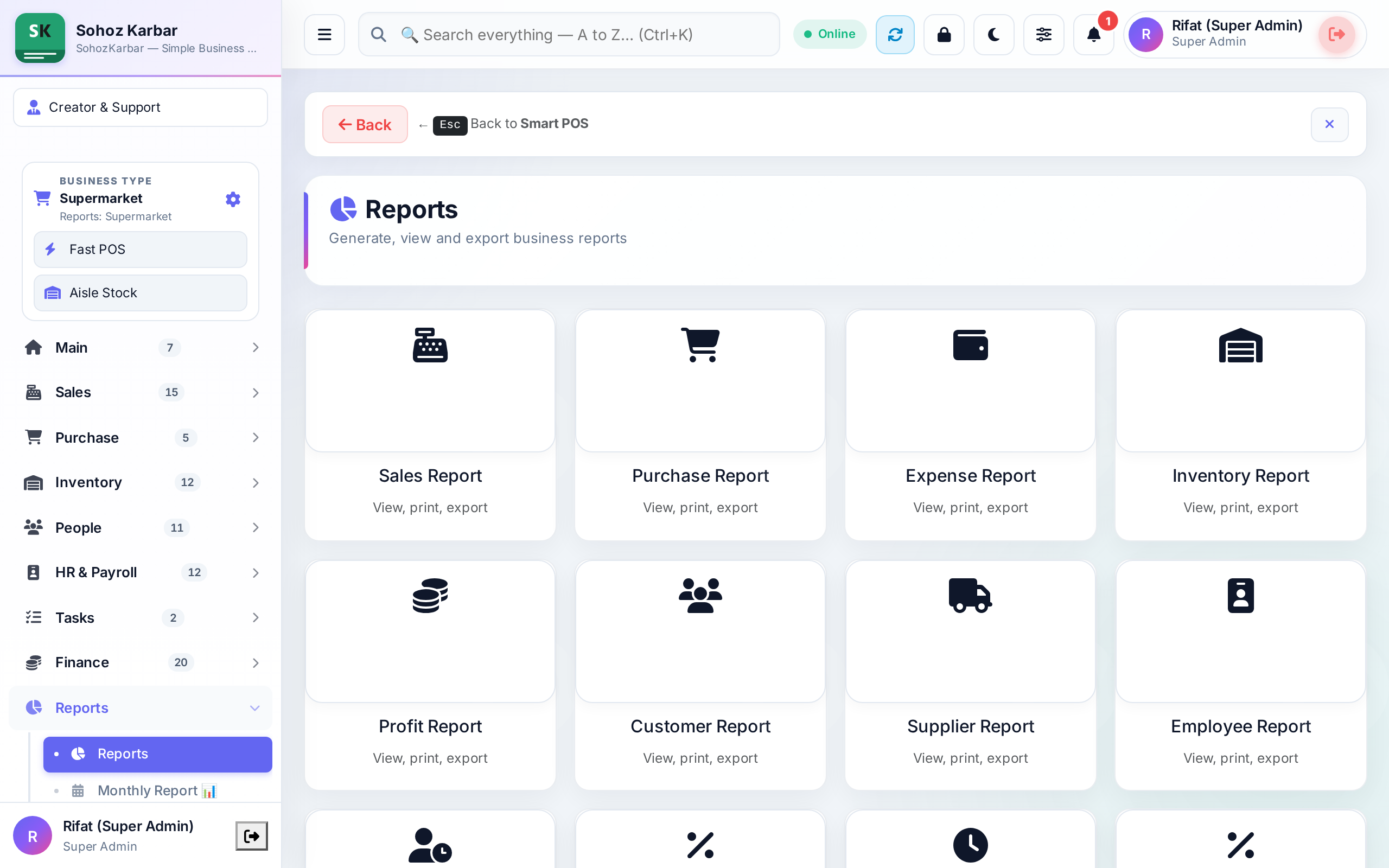Click 'Rifat (Super Admin)' name in top bar
Screen dimensions: 1389x868
pos(1237,25)
